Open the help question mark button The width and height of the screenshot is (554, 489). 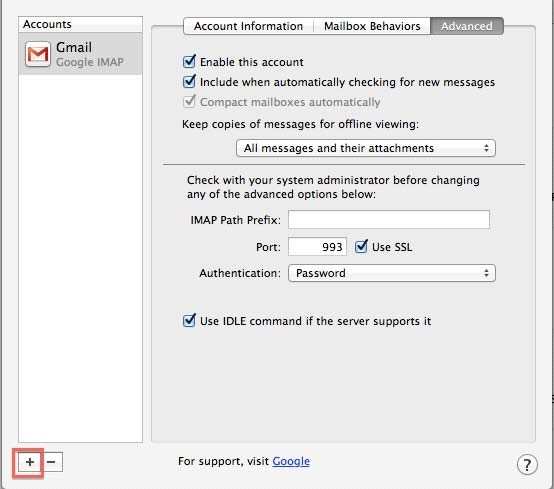527,465
